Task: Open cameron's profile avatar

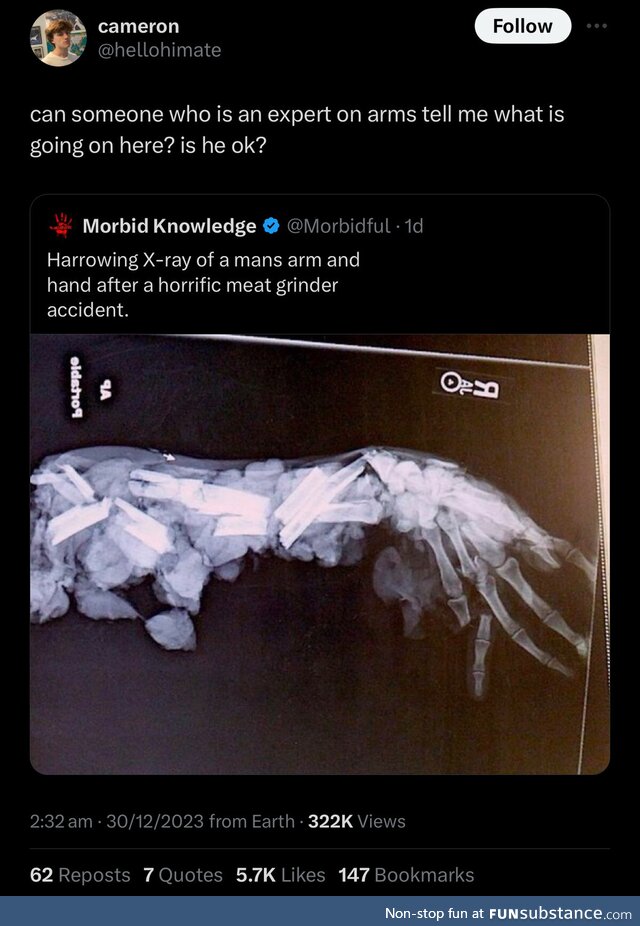Action: (58, 38)
